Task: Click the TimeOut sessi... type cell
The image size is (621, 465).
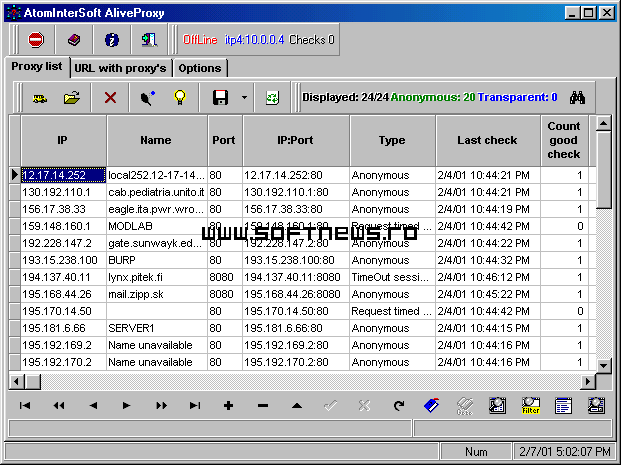Action: (392, 277)
